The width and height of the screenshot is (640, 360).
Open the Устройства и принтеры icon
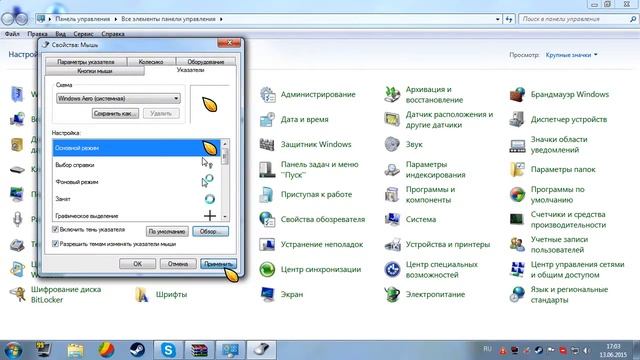pyautogui.click(x=393, y=244)
